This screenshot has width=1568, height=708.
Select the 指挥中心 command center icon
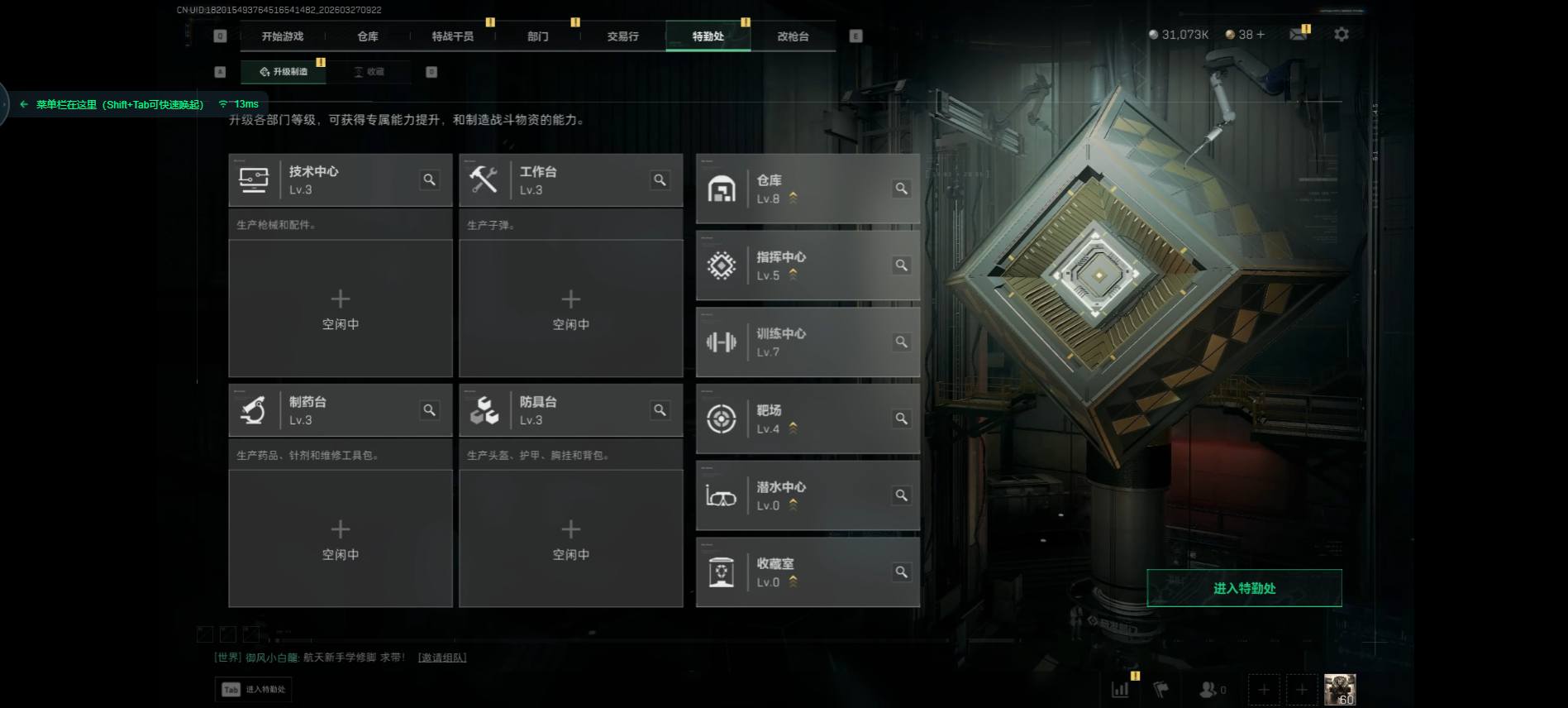(722, 265)
